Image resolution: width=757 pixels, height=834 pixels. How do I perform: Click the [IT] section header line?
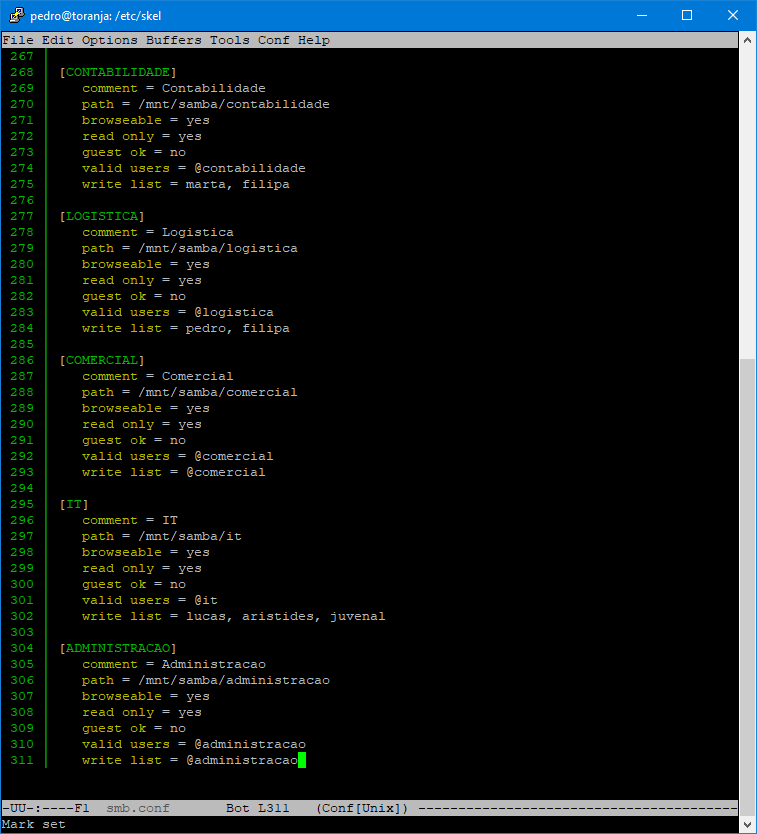click(x=73, y=504)
